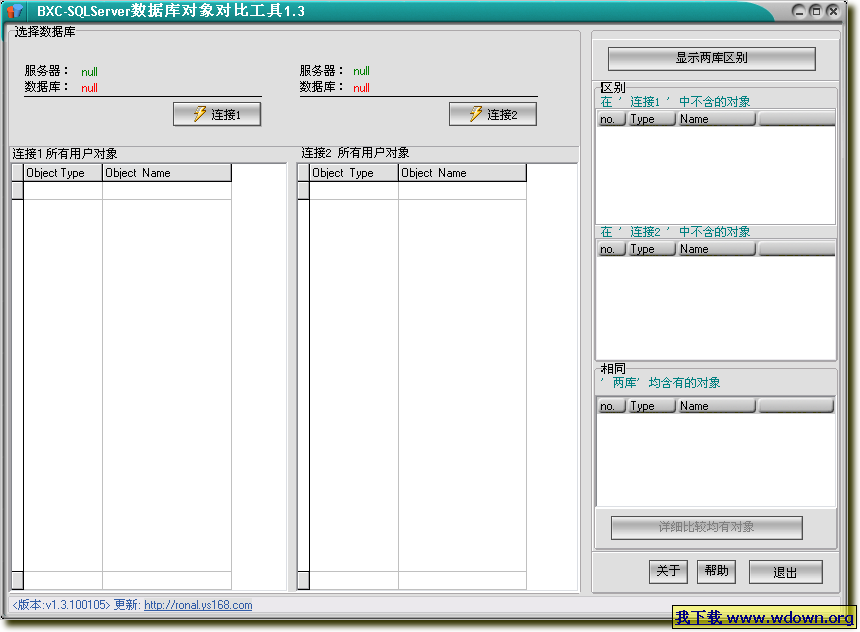The width and height of the screenshot is (860, 632).
Task: Open the ronal.vs168.com update link
Action: tap(198, 605)
